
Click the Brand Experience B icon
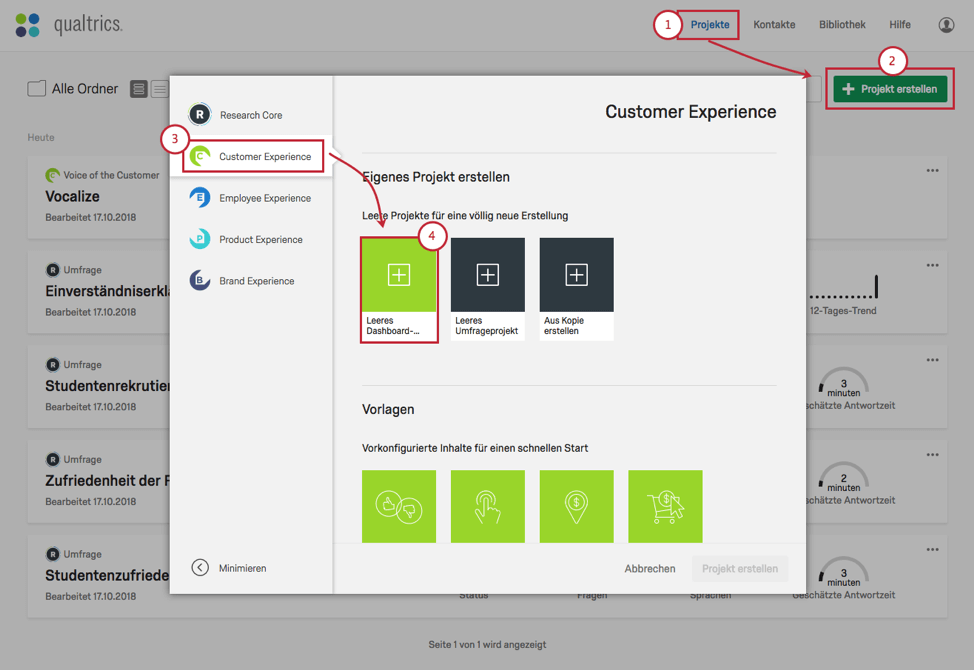pyautogui.click(x=199, y=281)
